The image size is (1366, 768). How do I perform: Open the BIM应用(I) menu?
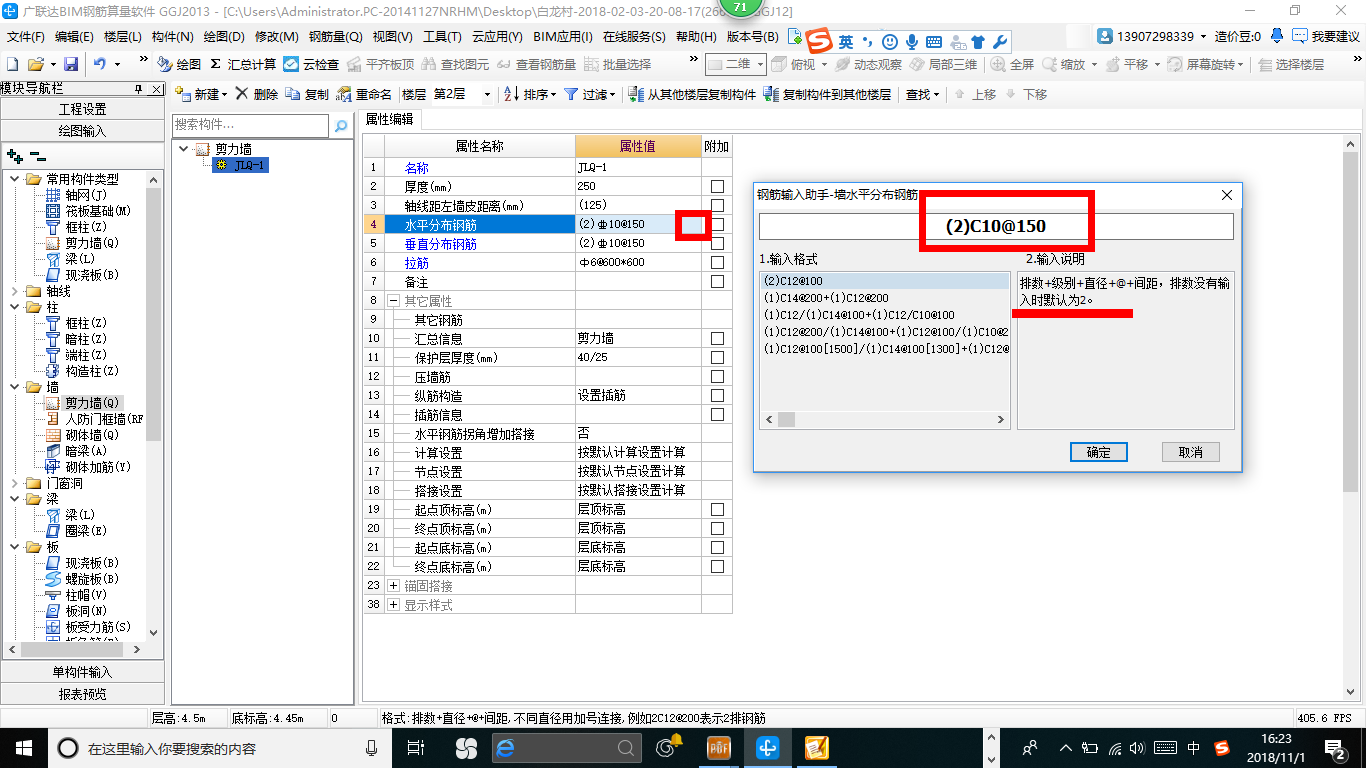click(563, 36)
